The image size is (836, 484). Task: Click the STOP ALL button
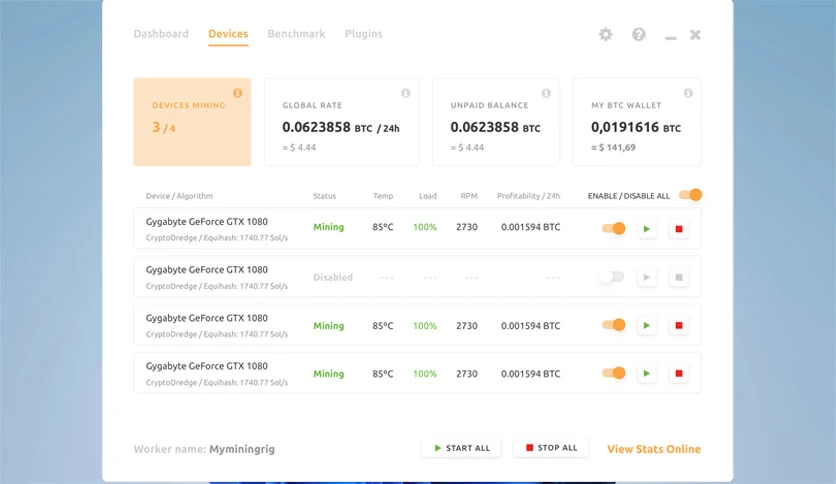(551, 448)
